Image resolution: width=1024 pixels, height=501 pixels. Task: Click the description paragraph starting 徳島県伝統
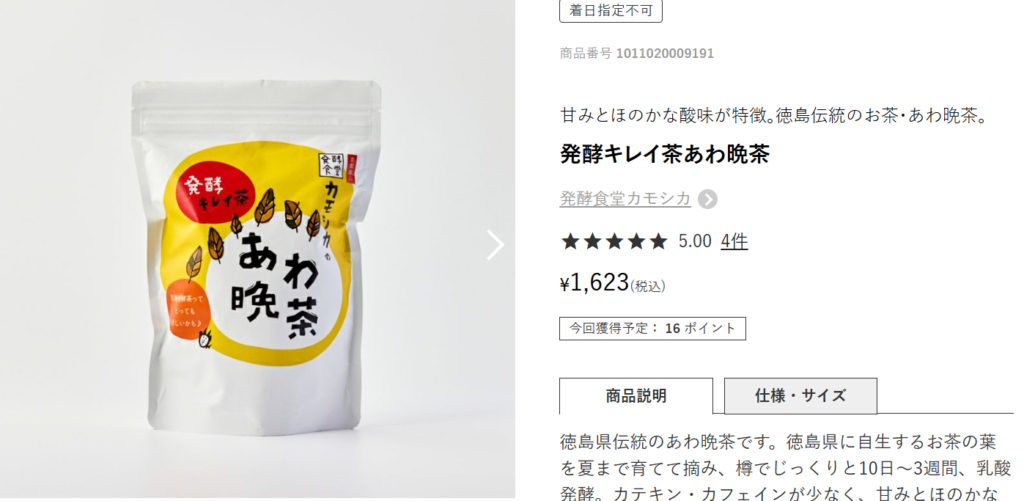pyautogui.click(x=786, y=467)
